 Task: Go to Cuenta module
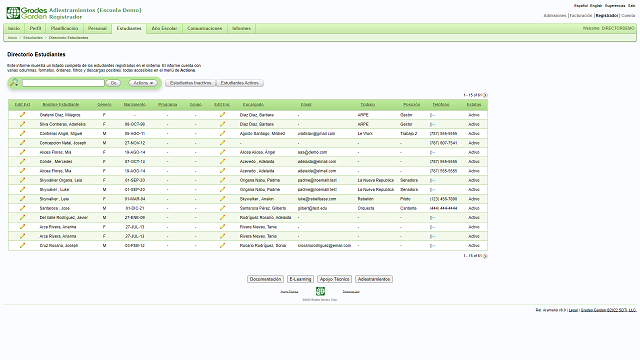(628, 16)
